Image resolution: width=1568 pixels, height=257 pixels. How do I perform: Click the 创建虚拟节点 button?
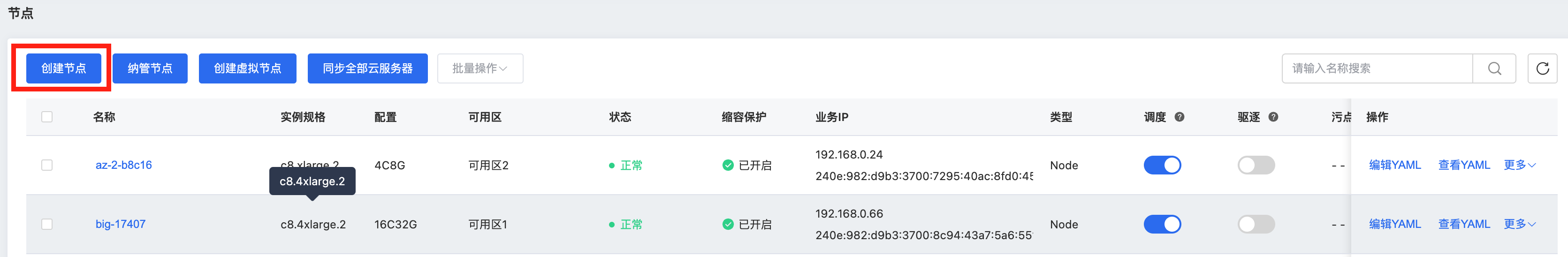(x=247, y=68)
